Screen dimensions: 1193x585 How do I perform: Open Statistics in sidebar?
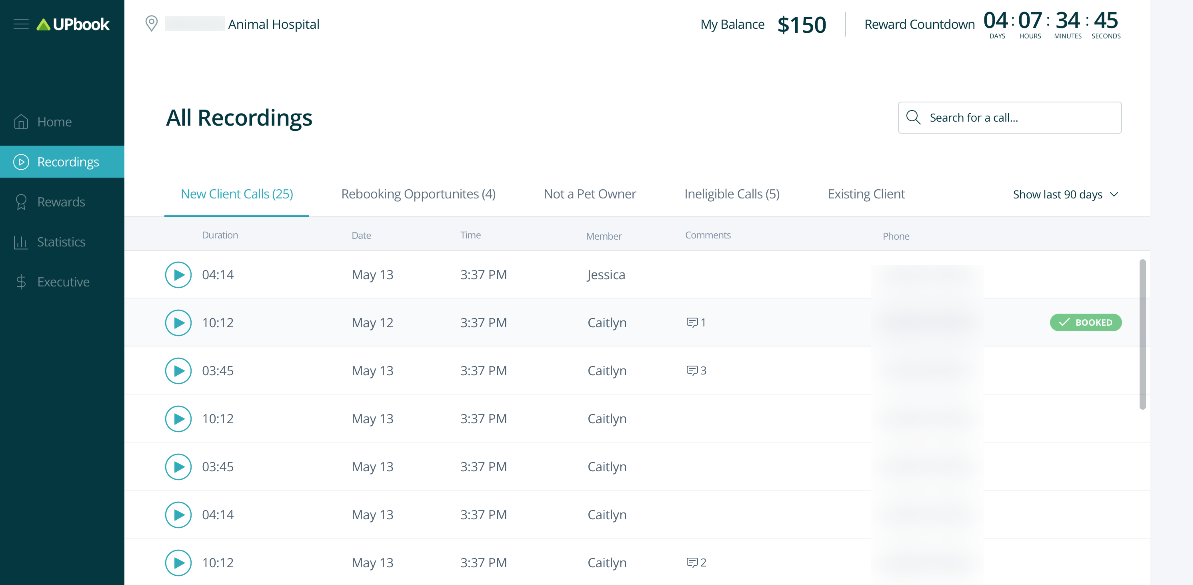point(60,242)
